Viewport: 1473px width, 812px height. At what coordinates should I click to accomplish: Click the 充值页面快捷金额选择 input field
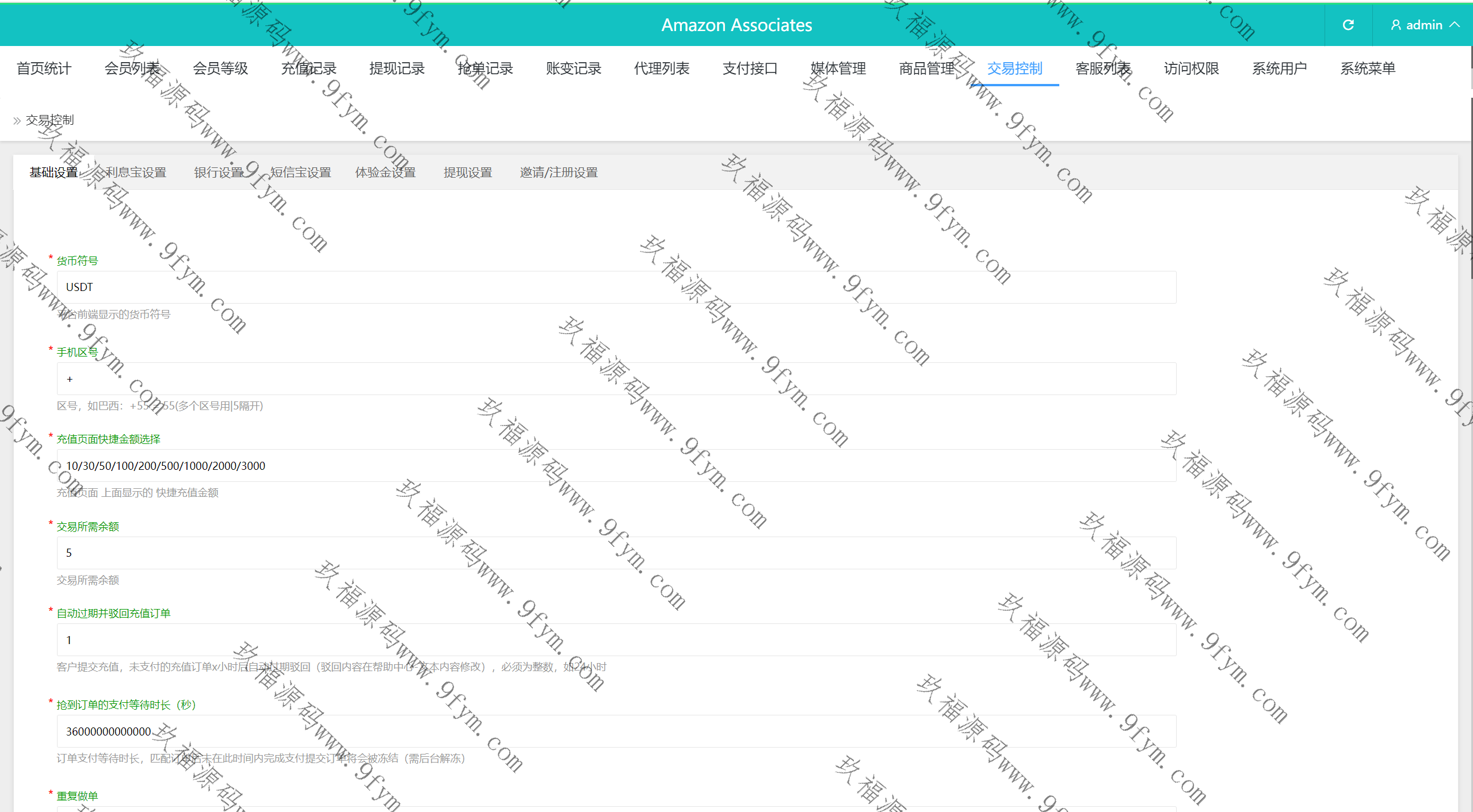coord(616,466)
